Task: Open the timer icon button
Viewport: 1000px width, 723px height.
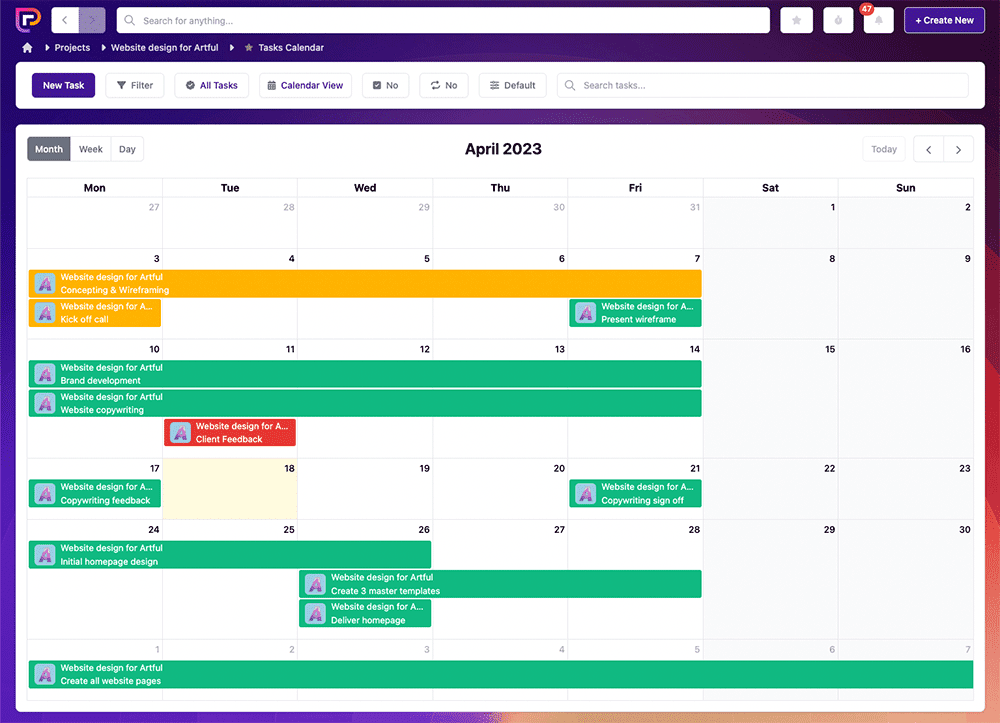Action: (x=838, y=20)
